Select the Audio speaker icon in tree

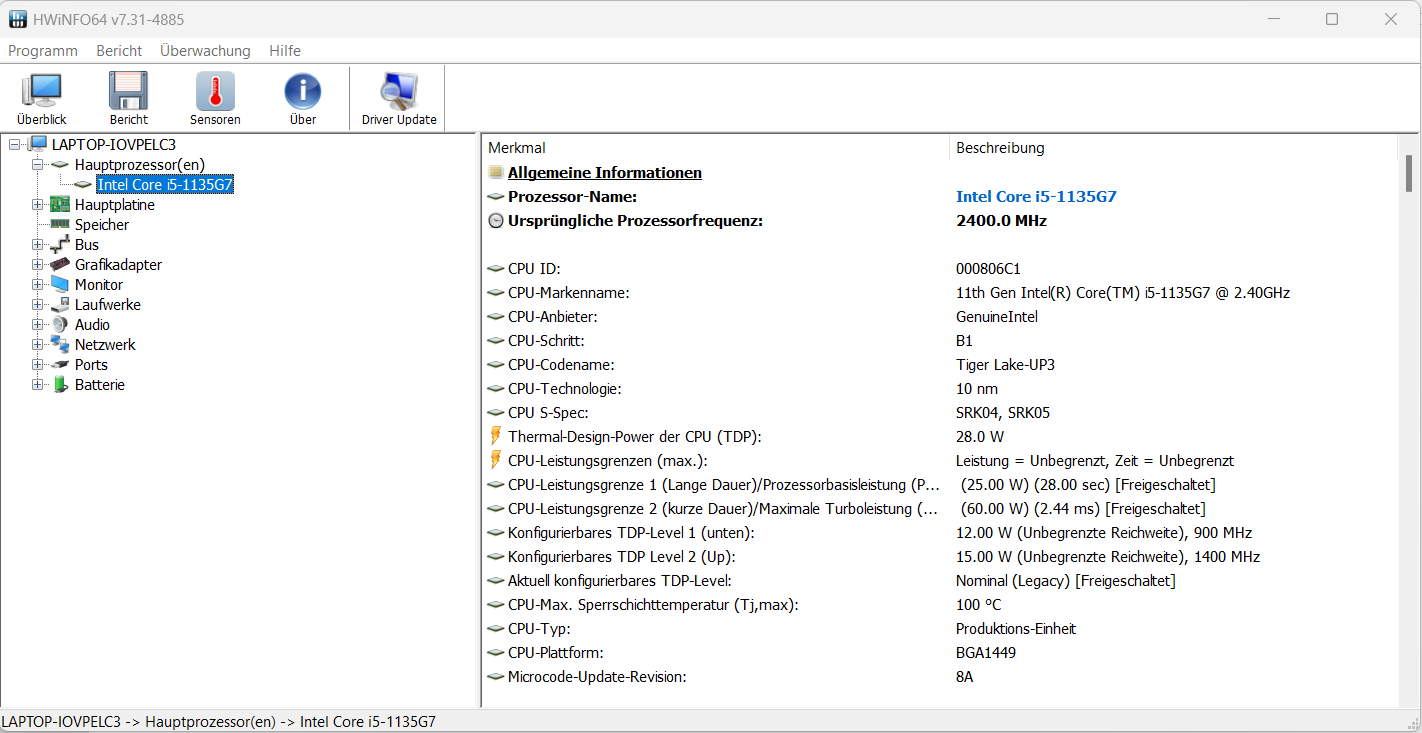60,325
